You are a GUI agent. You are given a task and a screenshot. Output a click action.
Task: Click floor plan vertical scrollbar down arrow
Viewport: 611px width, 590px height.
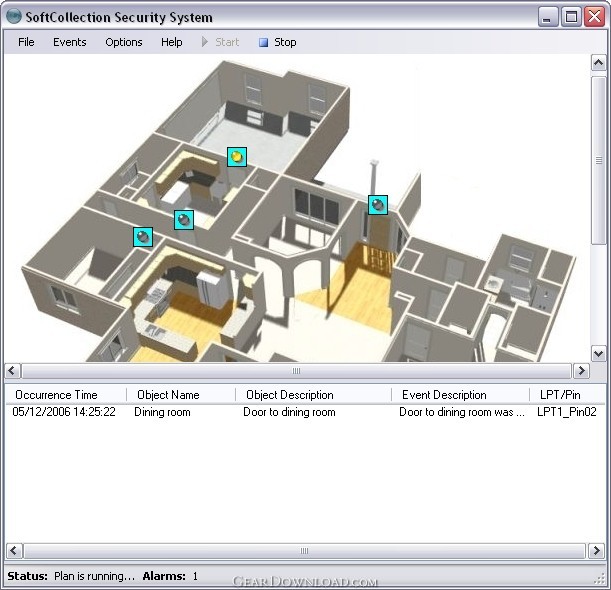click(599, 353)
